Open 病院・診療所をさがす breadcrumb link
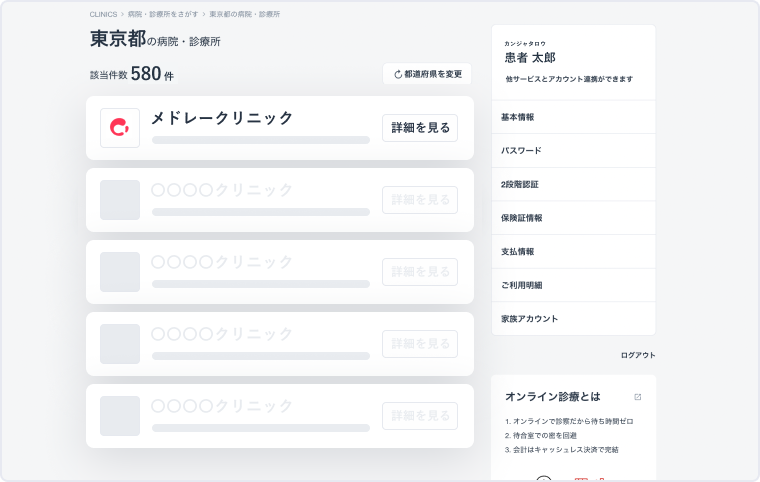This screenshot has height=482, width=760. (162, 15)
